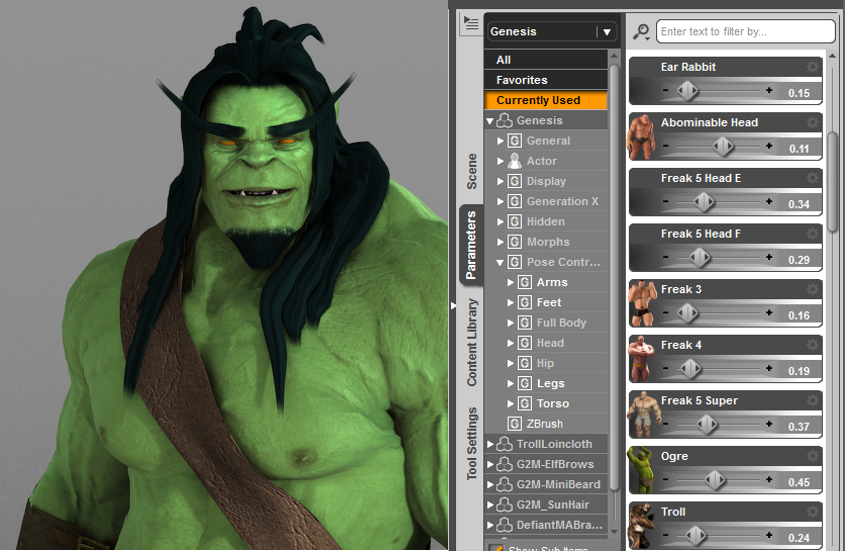The height and width of the screenshot is (551, 845).
Task: Click the minus button on Ear Rabbit
Action: (666, 91)
